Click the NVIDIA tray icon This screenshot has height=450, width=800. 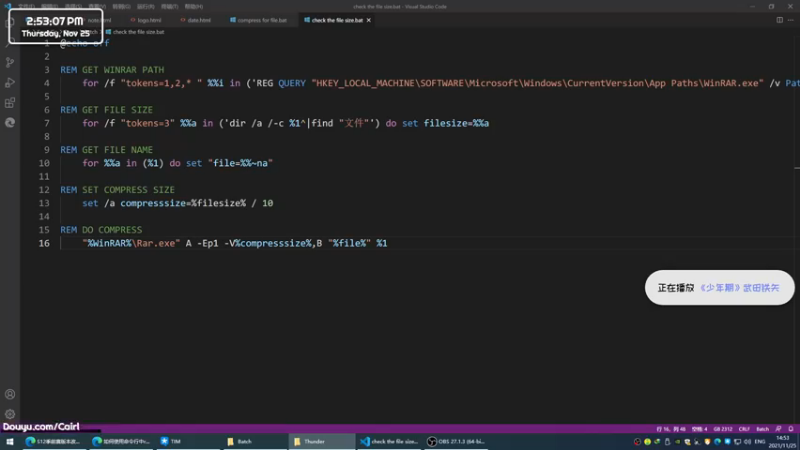(677, 442)
